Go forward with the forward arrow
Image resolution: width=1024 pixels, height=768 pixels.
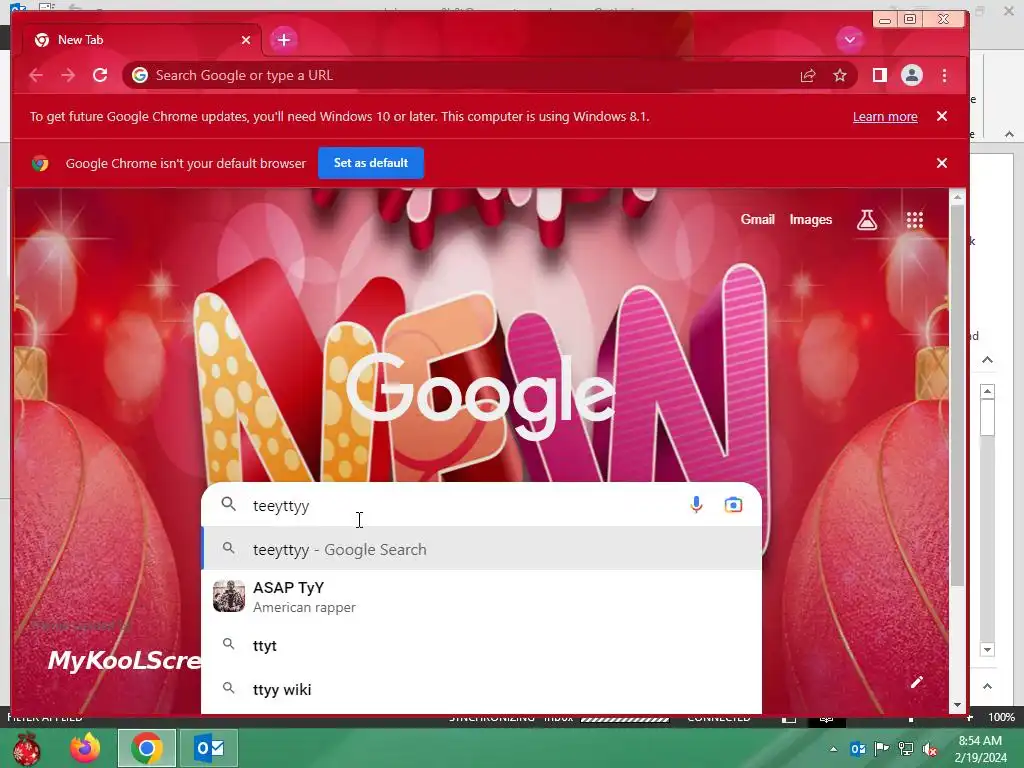(68, 75)
